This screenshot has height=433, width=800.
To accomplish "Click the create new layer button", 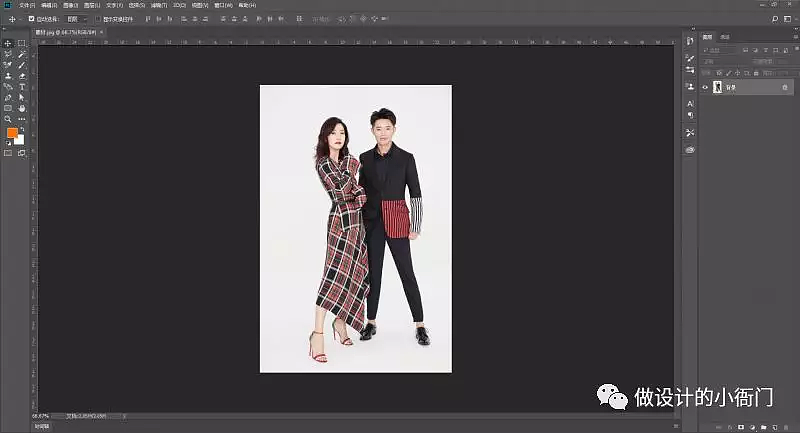I will pyautogui.click(x=775, y=427).
